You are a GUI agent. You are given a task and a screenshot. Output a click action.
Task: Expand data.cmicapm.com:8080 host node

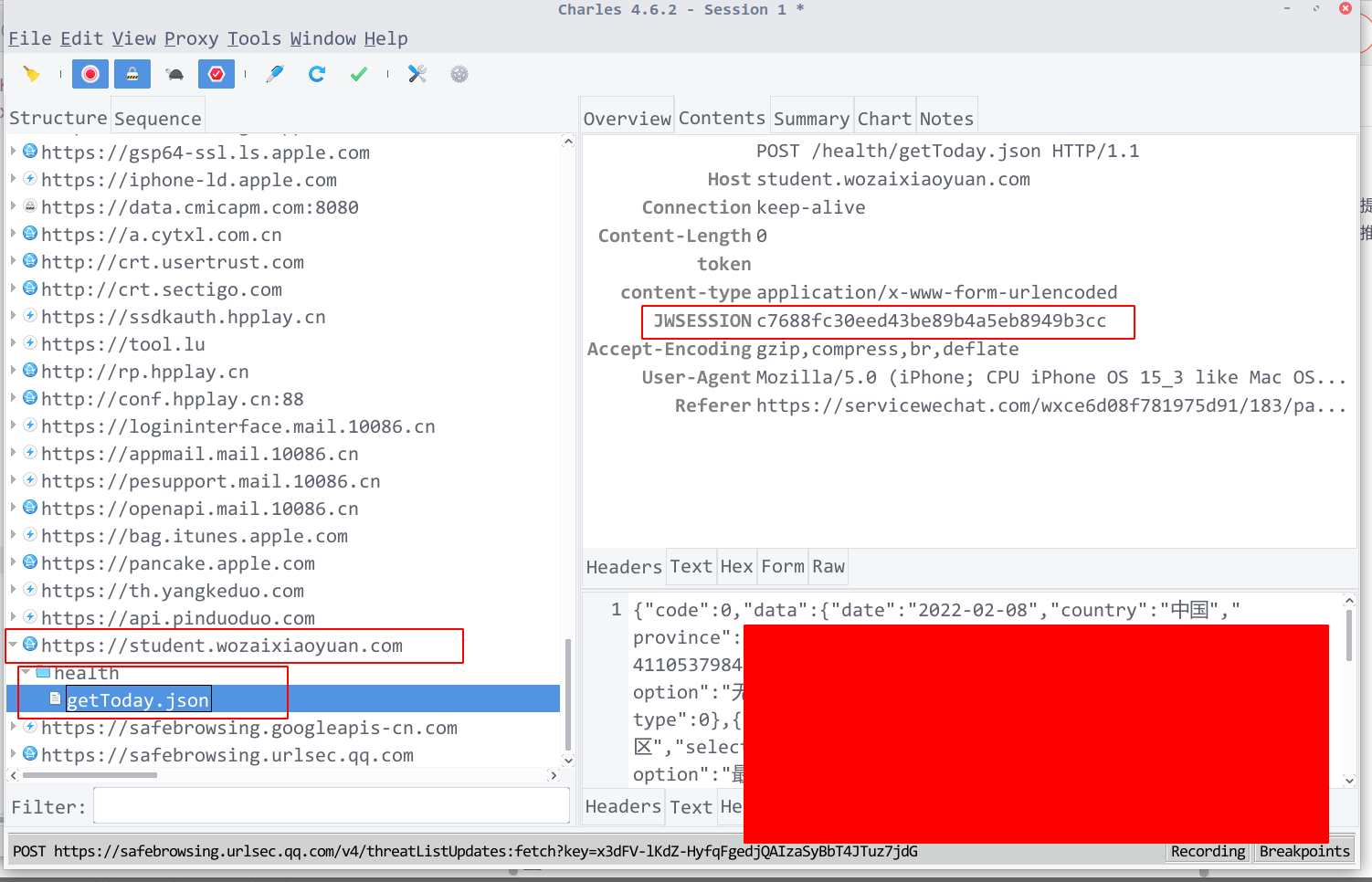(13, 206)
